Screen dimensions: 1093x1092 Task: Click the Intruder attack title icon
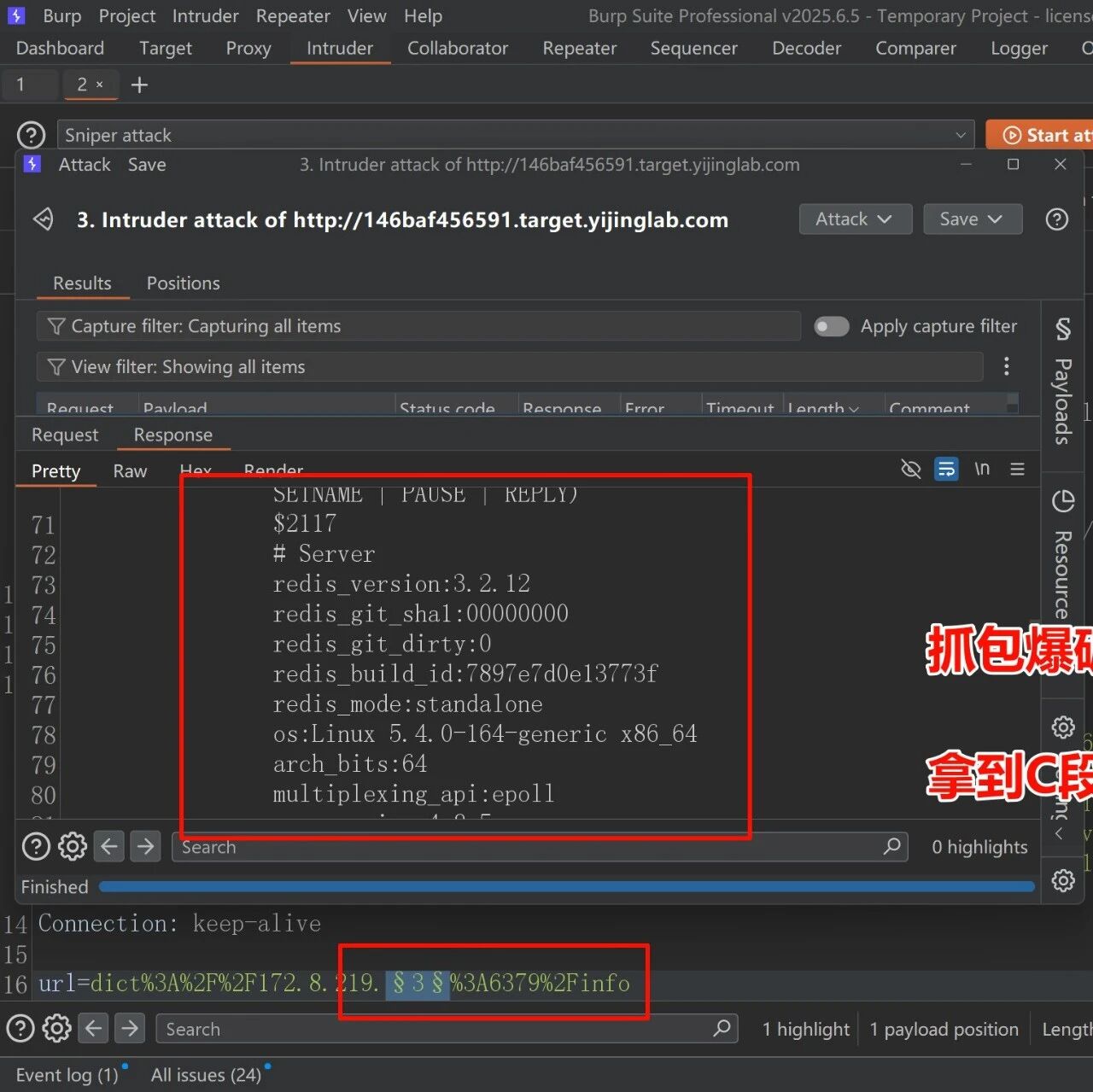43,220
